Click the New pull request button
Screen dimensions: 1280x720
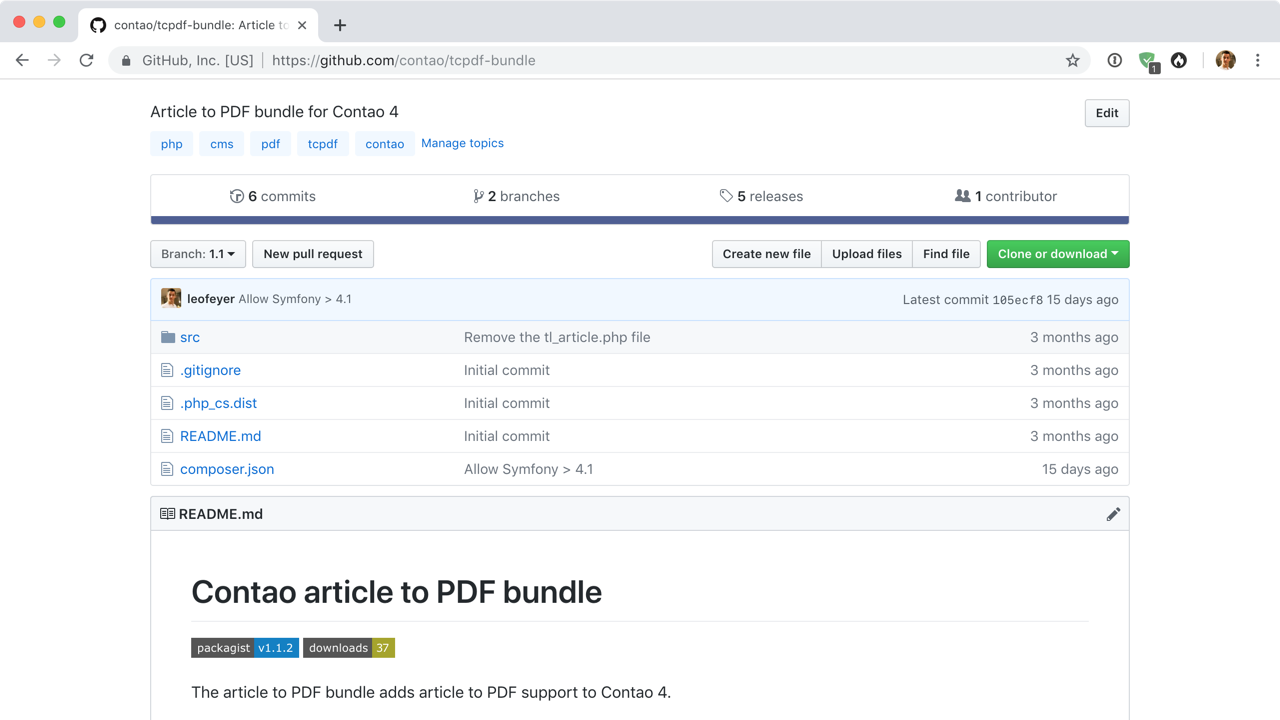pos(313,254)
